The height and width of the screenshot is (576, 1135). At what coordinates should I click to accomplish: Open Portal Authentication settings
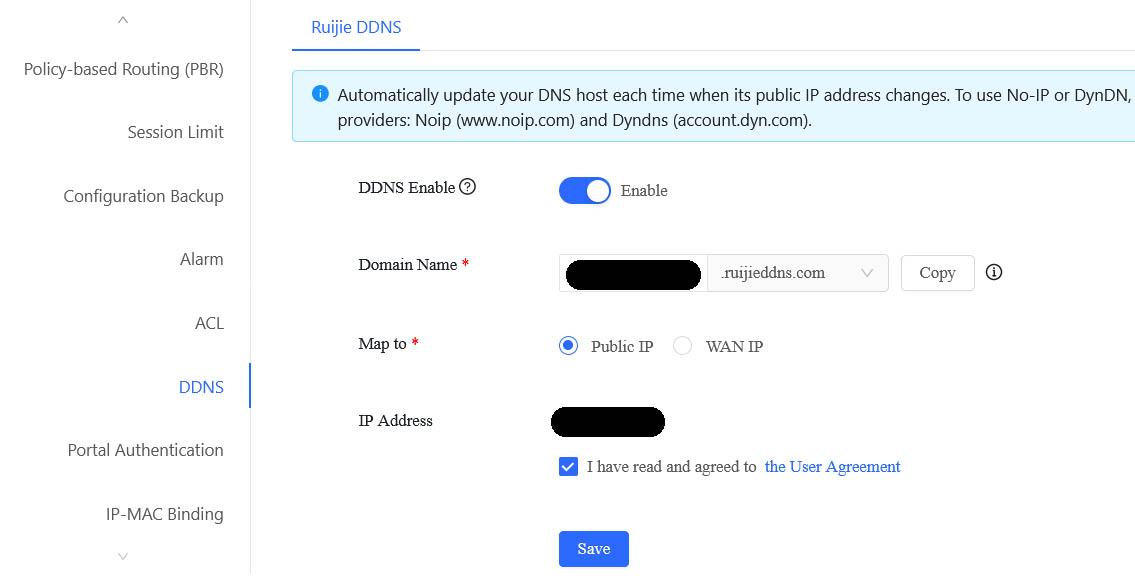pos(145,450)
